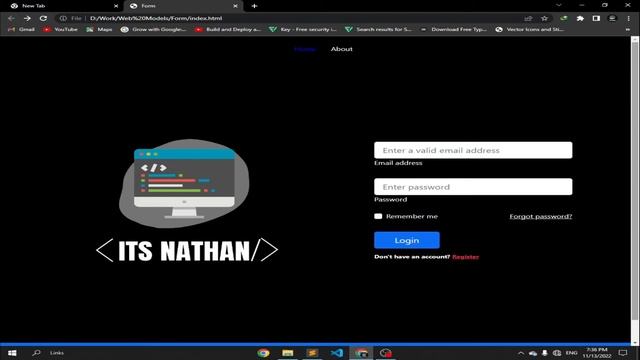Open the Key - Free security bookmark
This screenshot has width=640, height=360.
tap(302, 29)
